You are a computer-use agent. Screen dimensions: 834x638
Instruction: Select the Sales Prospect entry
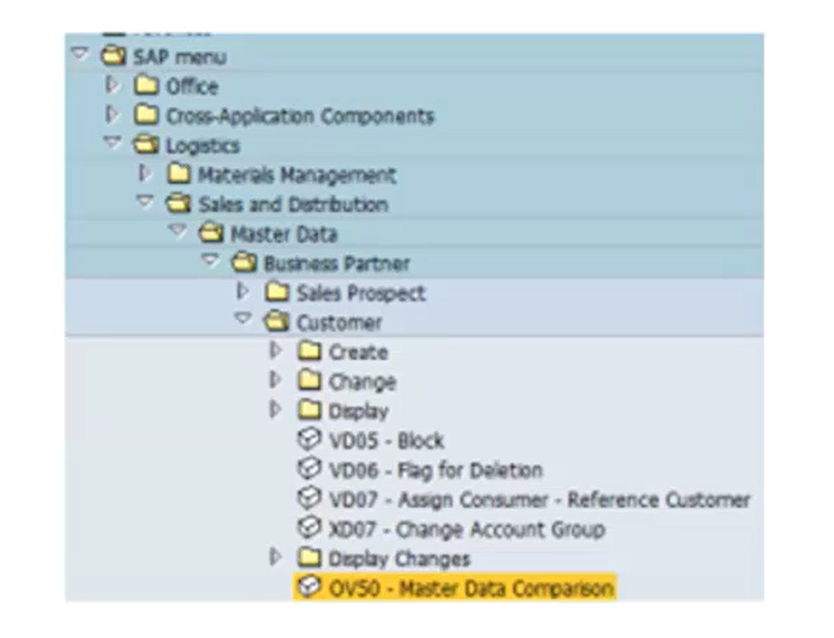pos(361,293)
